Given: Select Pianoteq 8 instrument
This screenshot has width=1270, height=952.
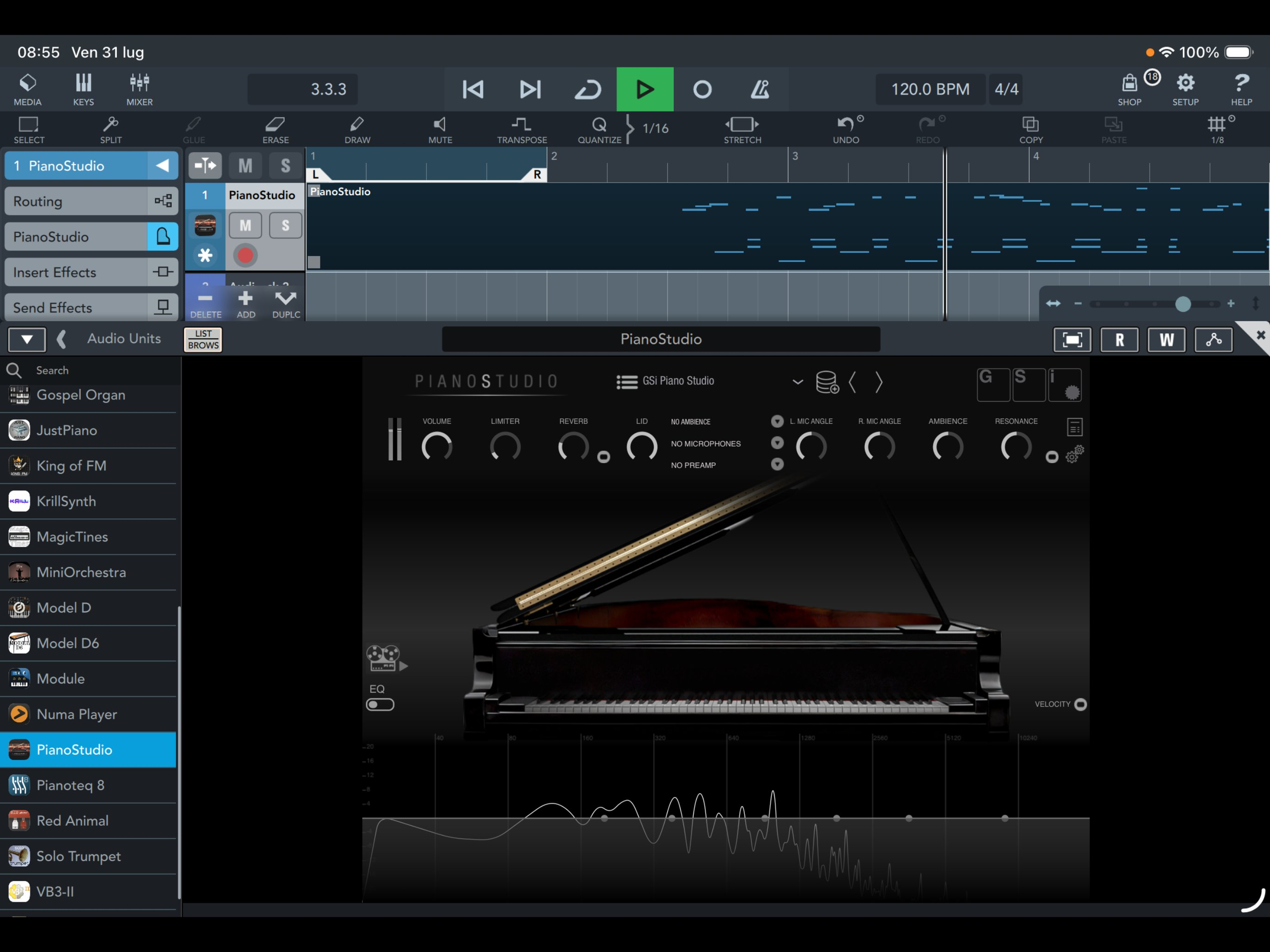Looking at the screenshot, I should pyautogui.click(x=89, y=785).
